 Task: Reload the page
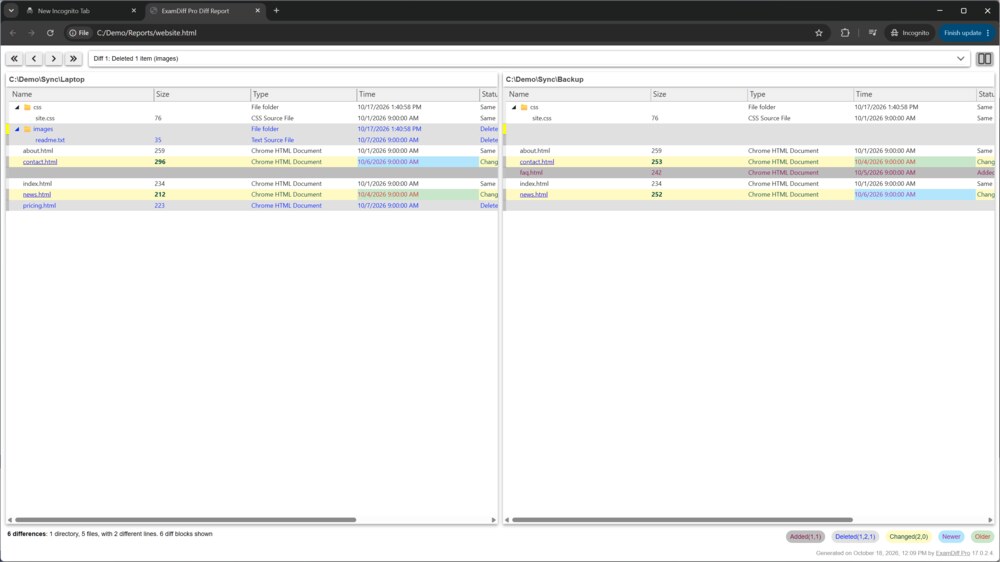point(50,33)
